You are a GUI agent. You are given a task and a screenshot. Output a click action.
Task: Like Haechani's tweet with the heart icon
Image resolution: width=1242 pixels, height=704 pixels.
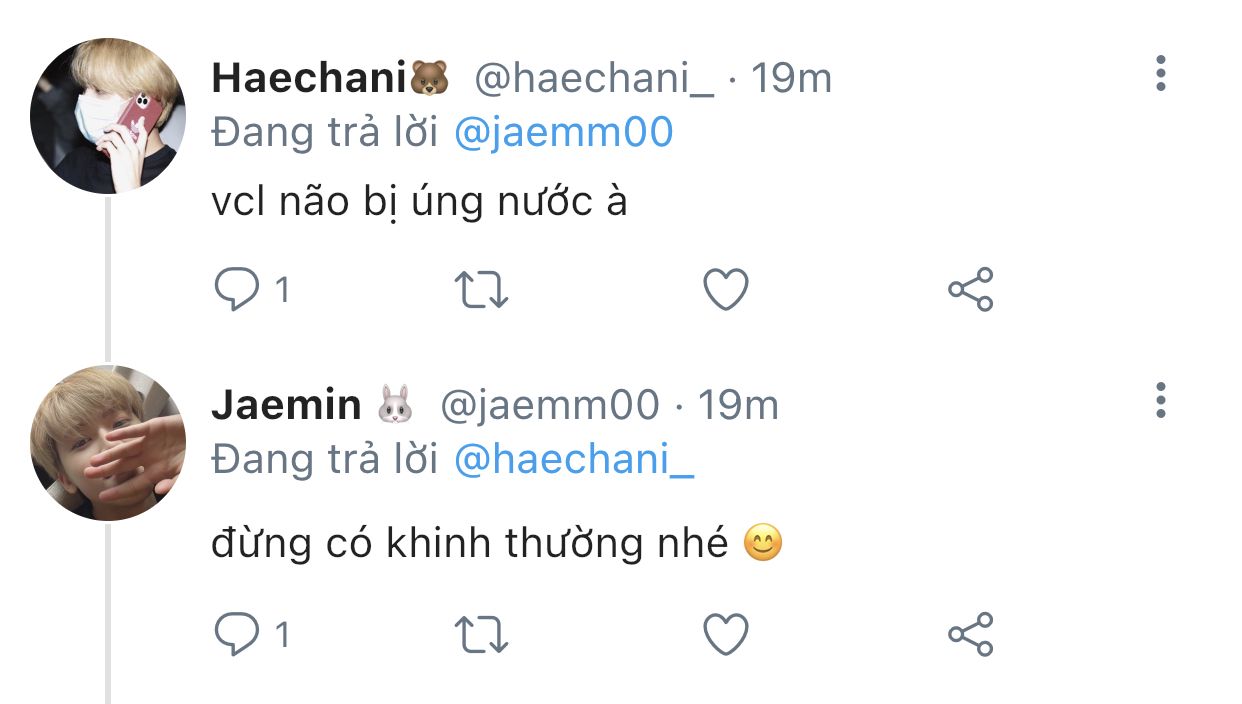(726, 290)
